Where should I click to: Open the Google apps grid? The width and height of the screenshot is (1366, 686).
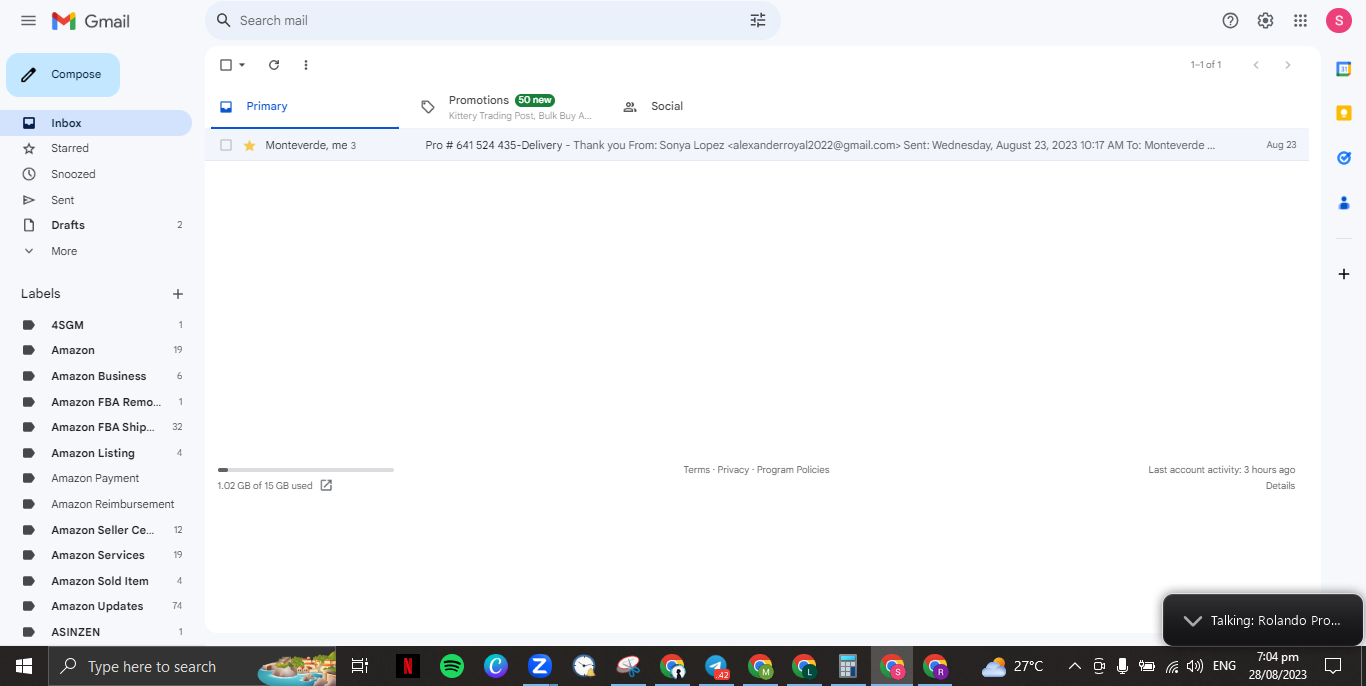click(1300, 21)
